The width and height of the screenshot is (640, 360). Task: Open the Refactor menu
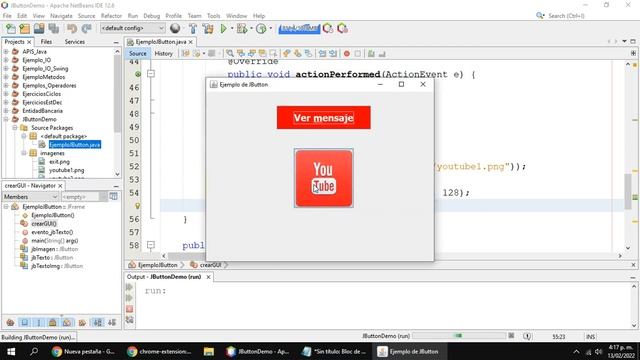coord(111,16)
